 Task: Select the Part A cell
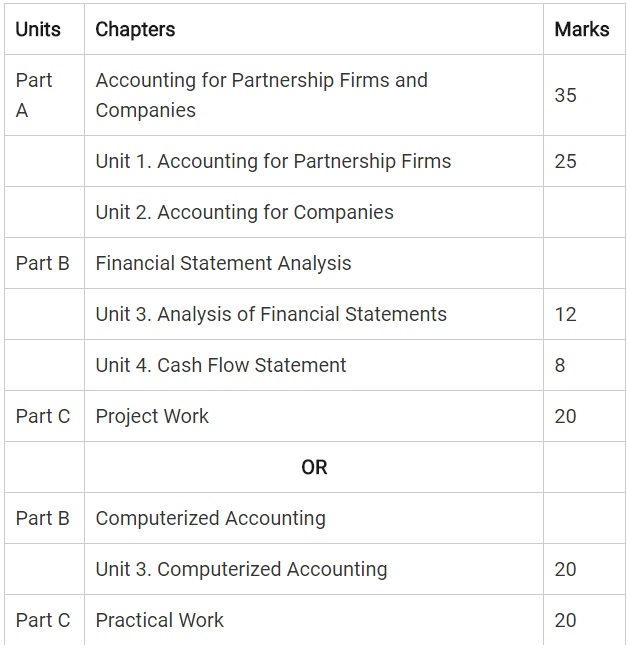point(34,95)
